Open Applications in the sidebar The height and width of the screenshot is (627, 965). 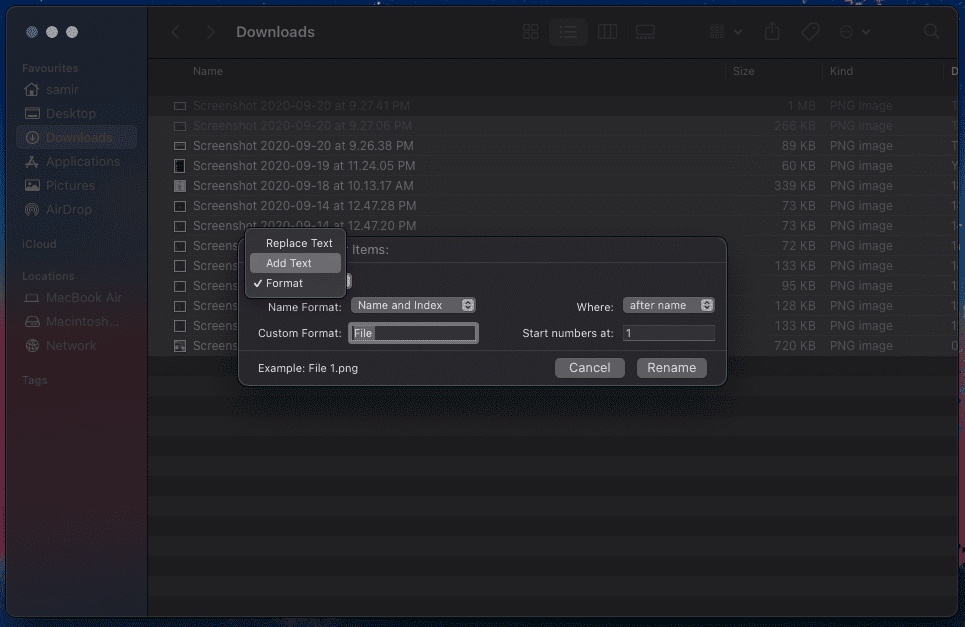tap(82, 161)
